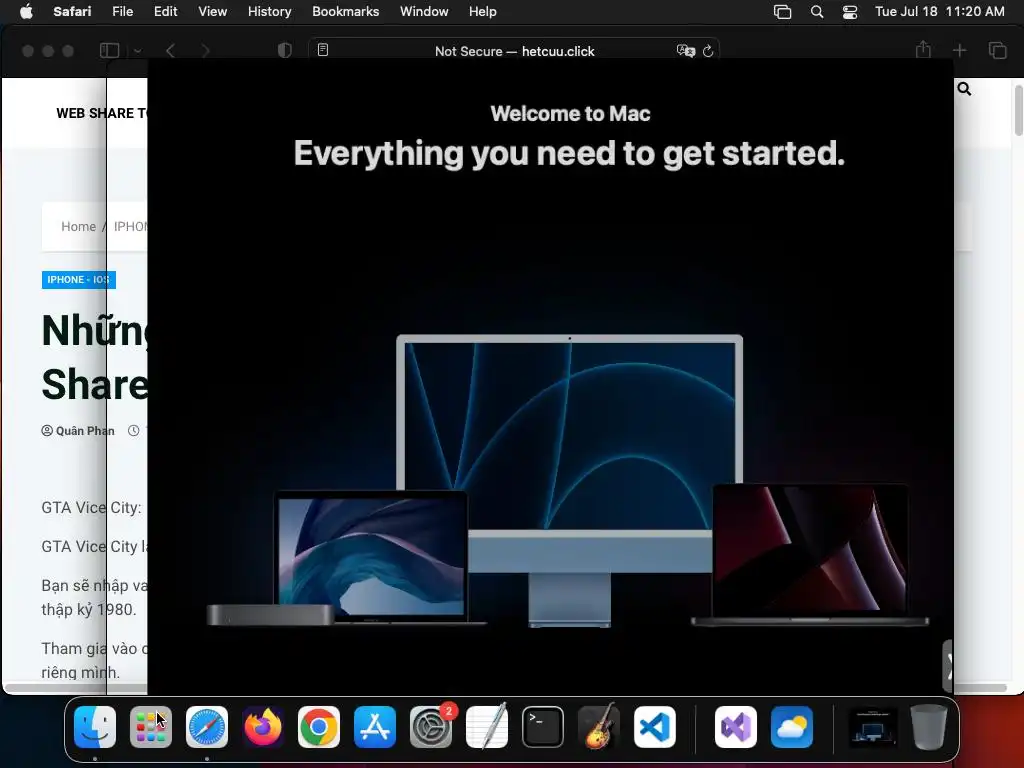The image size is (1024, 768).
Task: Open a new Safari tab
Action: click(959, 50)
